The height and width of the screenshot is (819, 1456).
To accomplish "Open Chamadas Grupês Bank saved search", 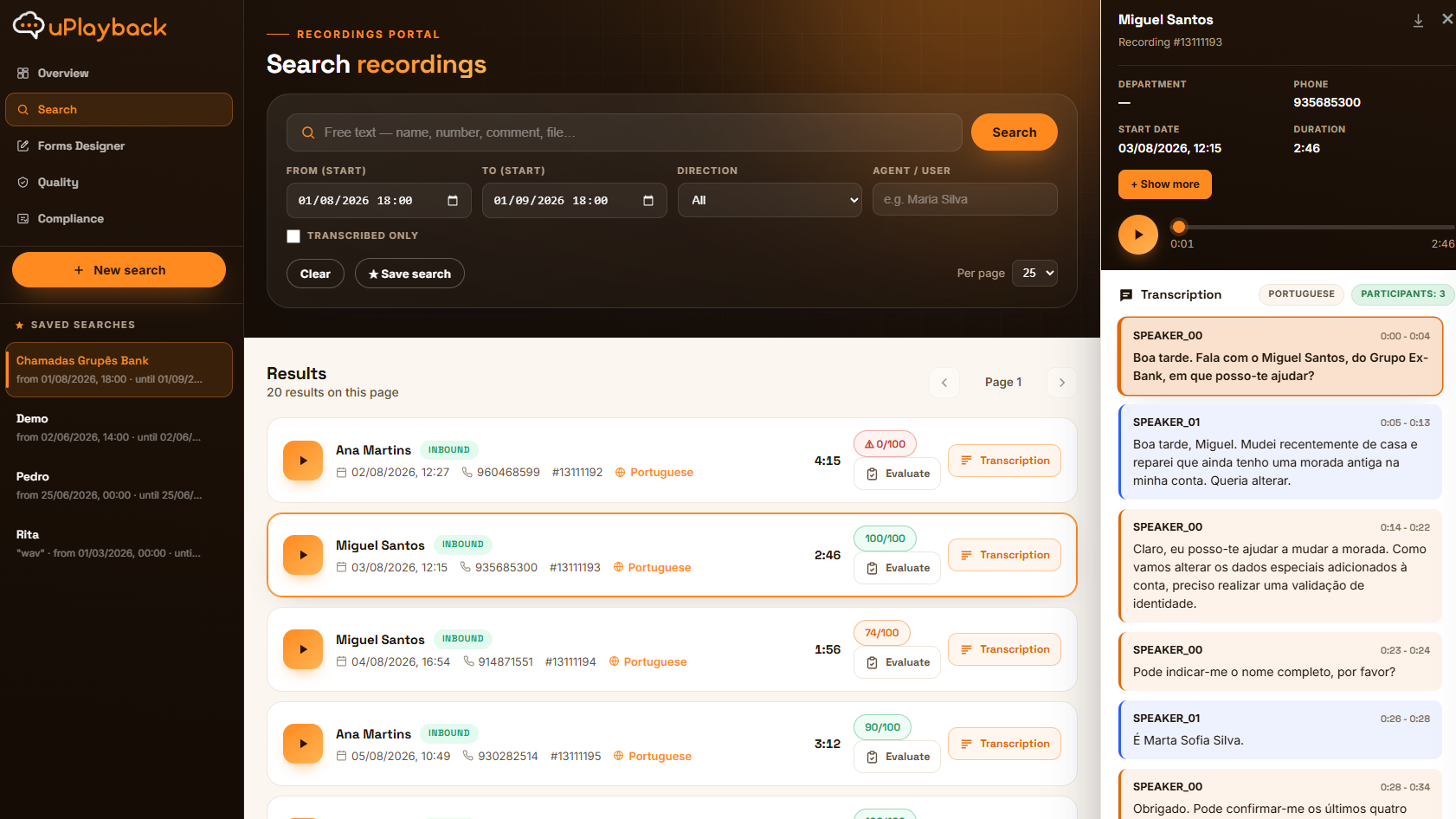I will (119, 370).
